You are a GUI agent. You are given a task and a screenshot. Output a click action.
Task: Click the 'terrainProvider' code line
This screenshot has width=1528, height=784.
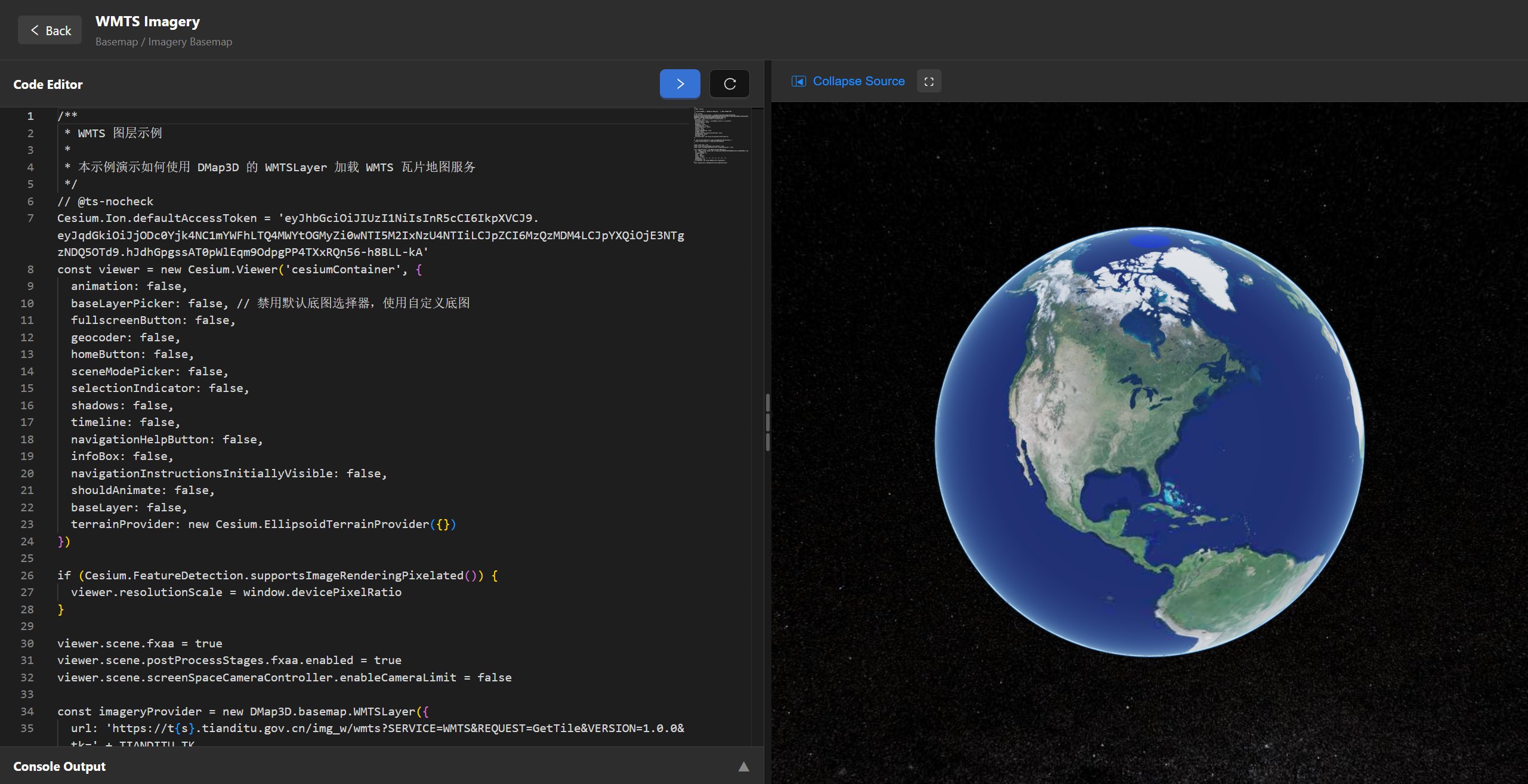coord(264,524)
